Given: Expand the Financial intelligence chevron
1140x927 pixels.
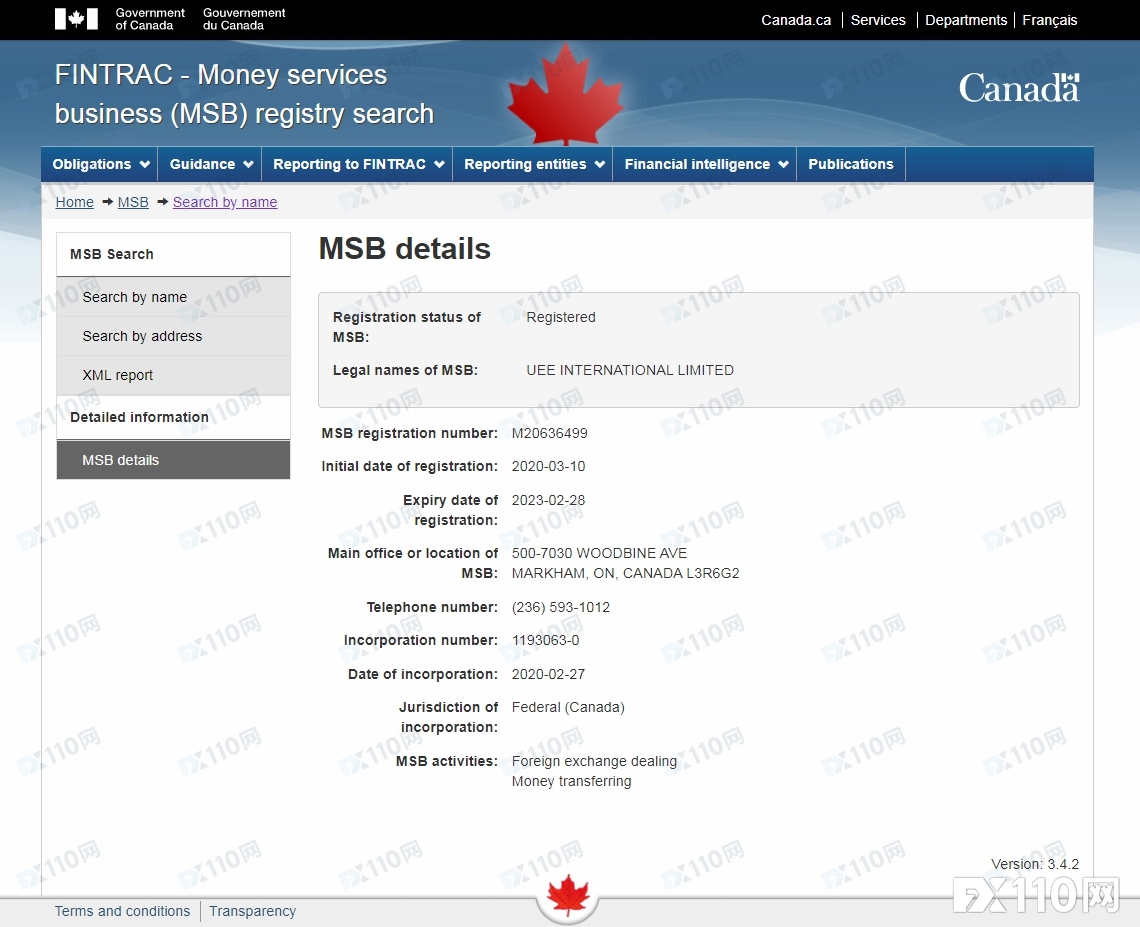Looking at the screenshot, I should tap(783, 165).
